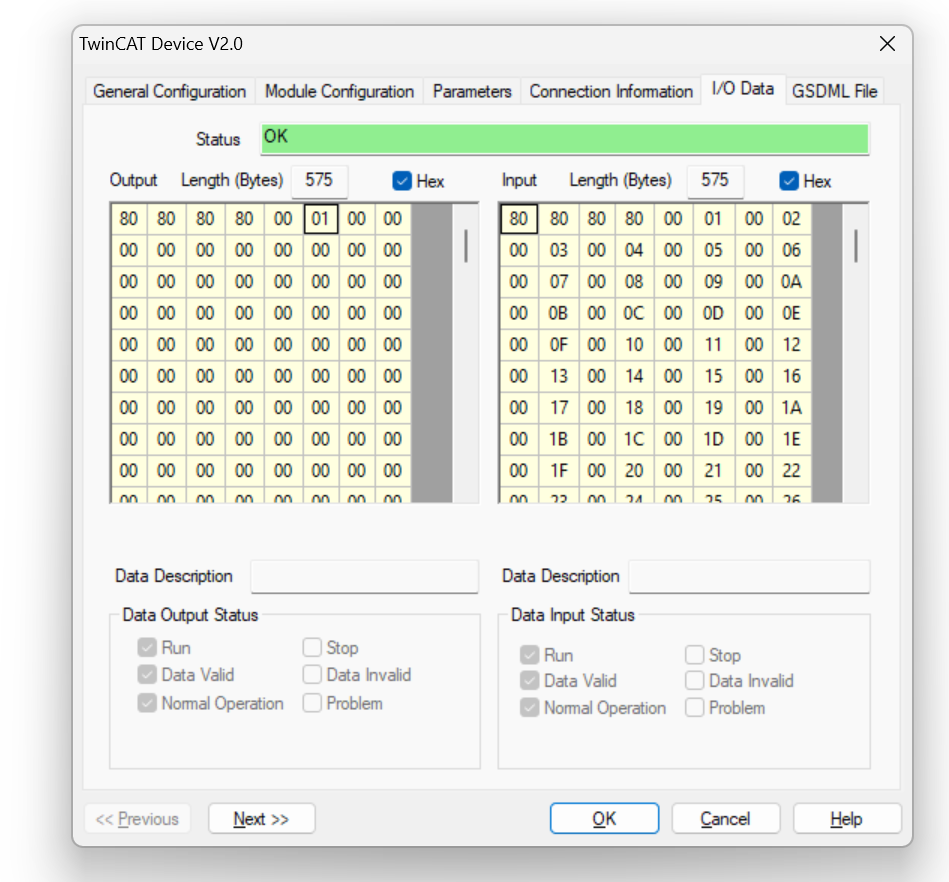Image resolution: width=949 pixels, height=882 pixels.
Task: Switch to the General Configuration tab
Action: point(169,91)
